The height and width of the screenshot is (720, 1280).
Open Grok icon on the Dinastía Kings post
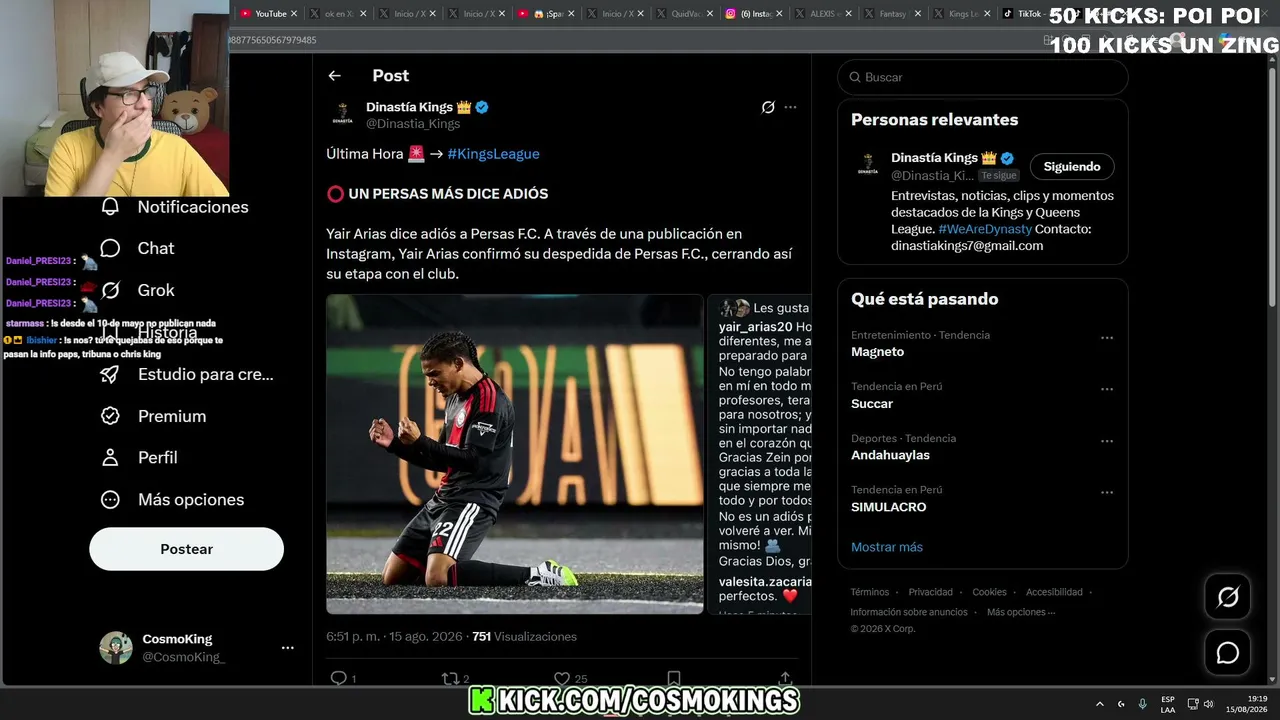(768, 107)
